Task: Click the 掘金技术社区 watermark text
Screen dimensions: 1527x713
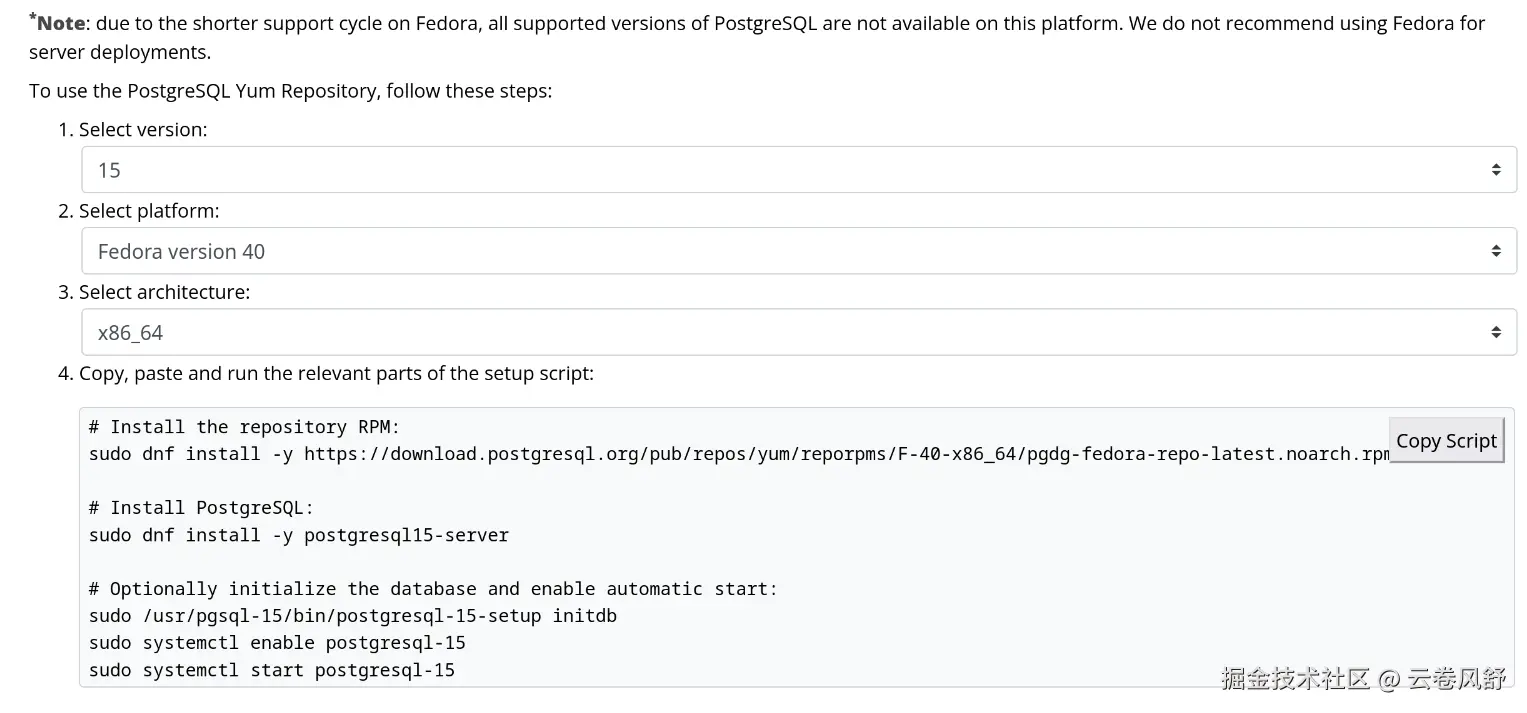Action: (1295, 679)
